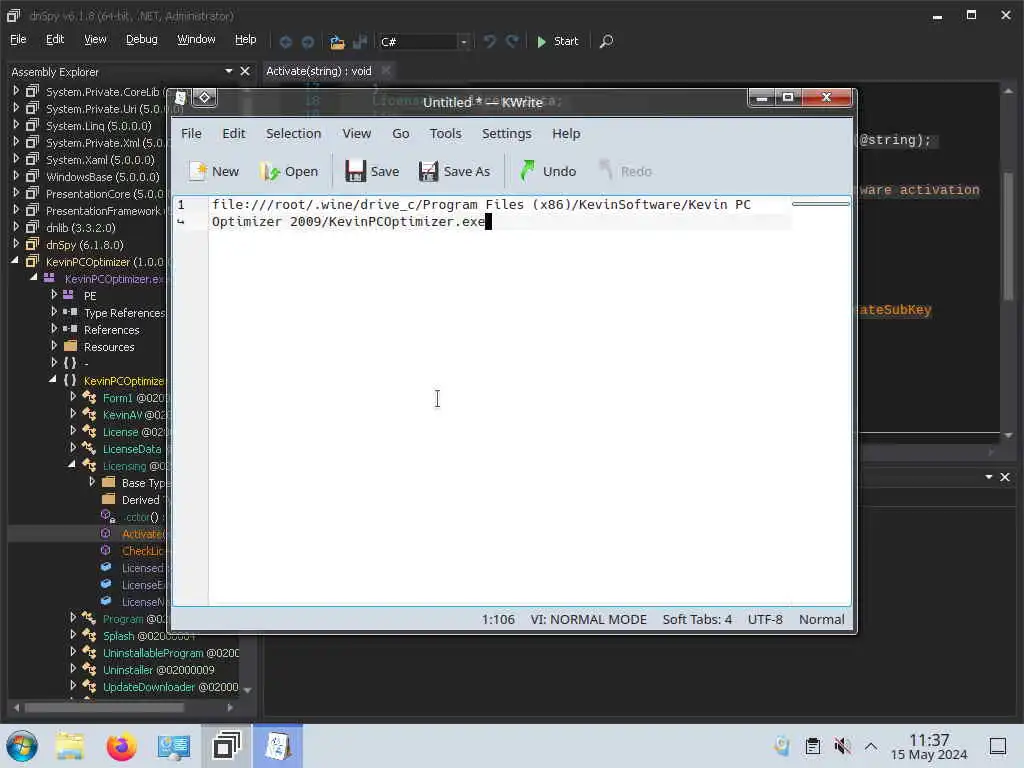Open KWrite Go menu
The height and width of the screenshot is (768, 1024).
click(x=401, y=133)
